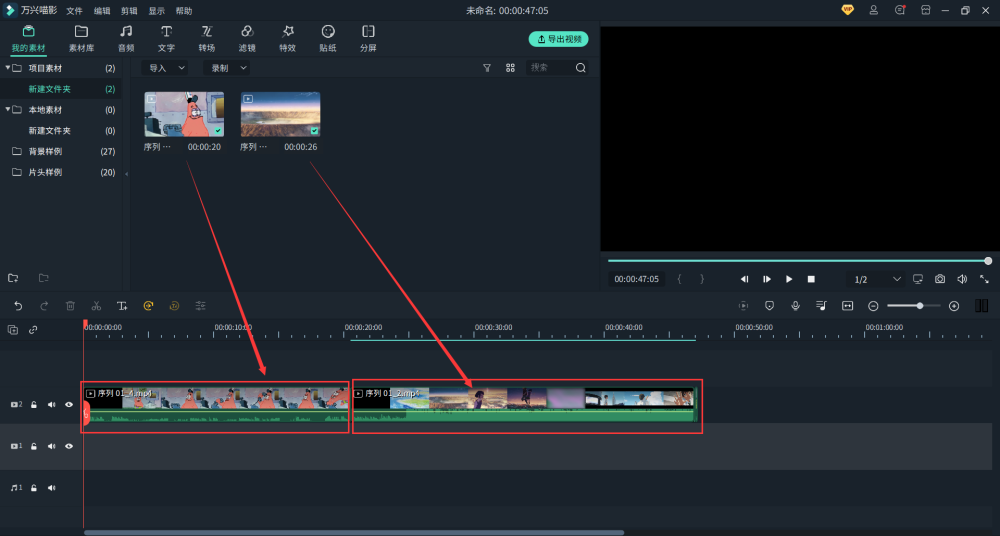Open the 我的素材 tab
This screenshot has height=536, width=1000.
pos(29,39)
